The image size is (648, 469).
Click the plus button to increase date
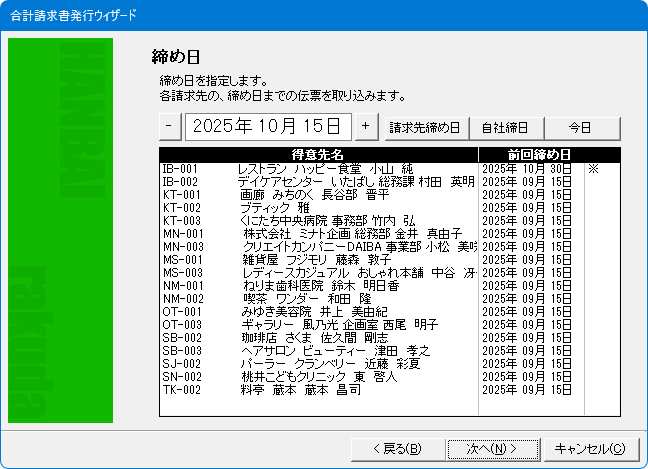(365, 126)
